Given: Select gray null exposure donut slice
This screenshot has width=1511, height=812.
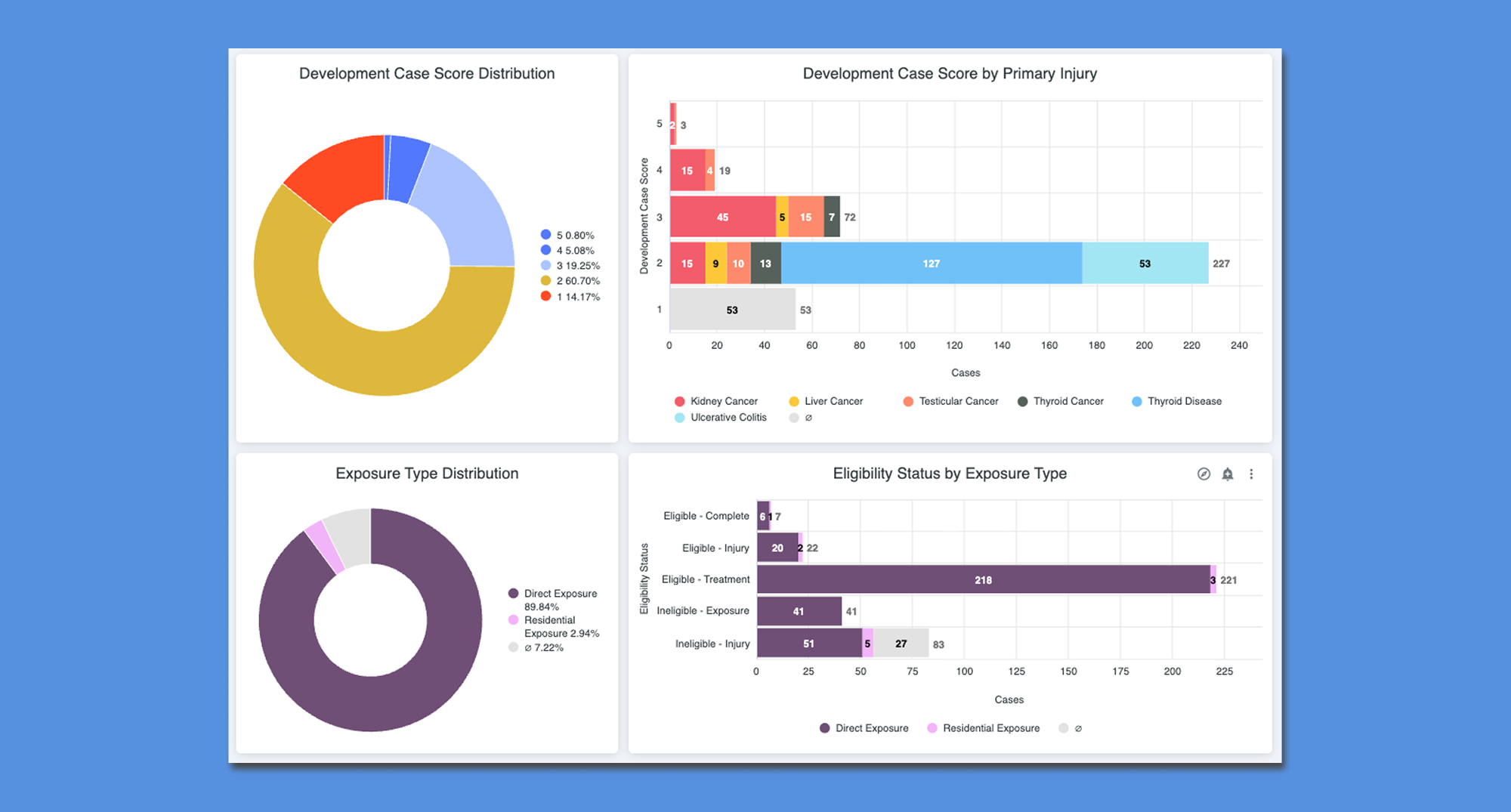Looking at the screenshot, I should pos(351,536).
